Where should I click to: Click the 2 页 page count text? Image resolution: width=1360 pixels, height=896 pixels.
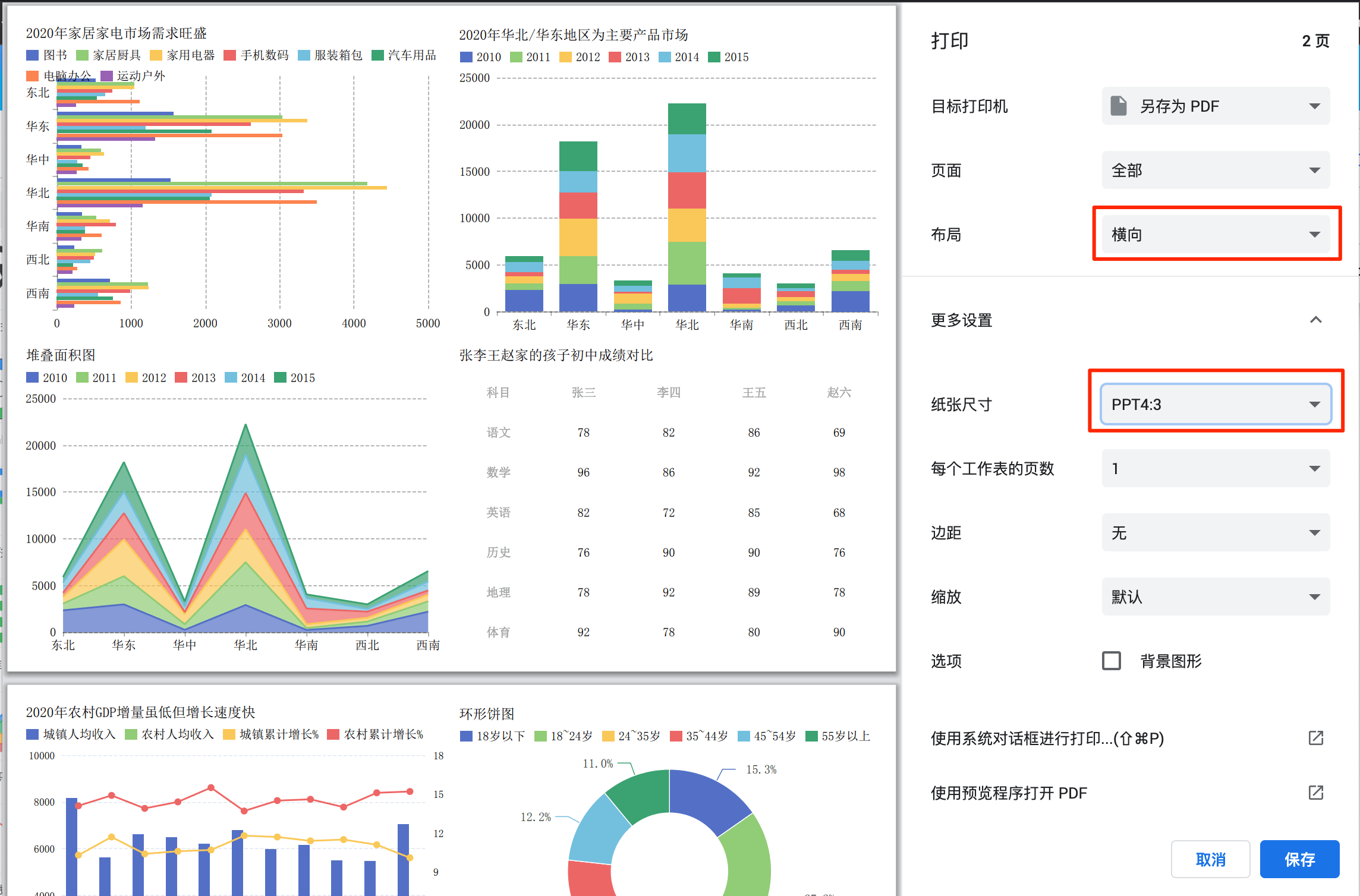tap(1315, 41)
